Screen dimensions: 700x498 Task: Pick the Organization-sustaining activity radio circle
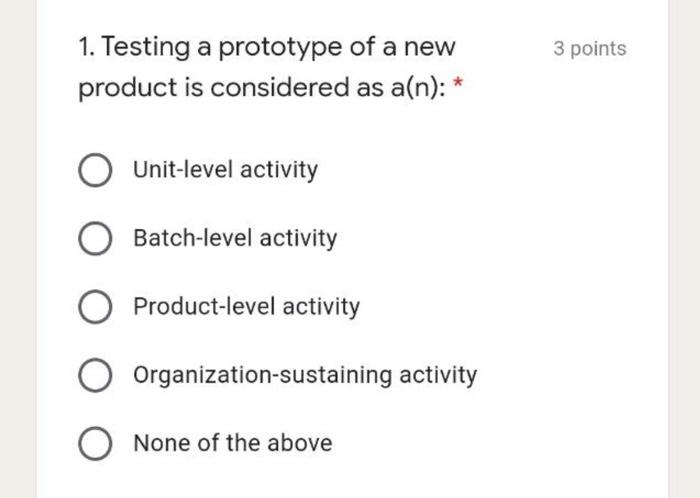tap(96, 376)
